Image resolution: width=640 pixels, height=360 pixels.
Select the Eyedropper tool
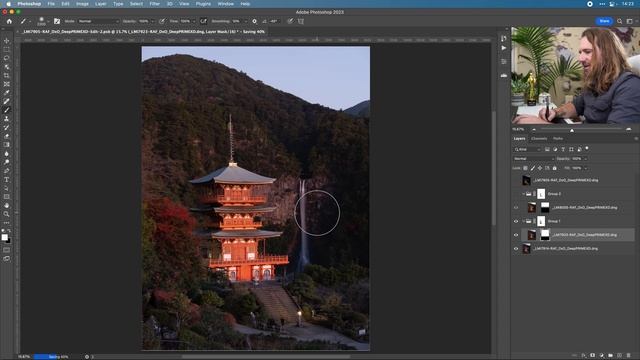7,93
